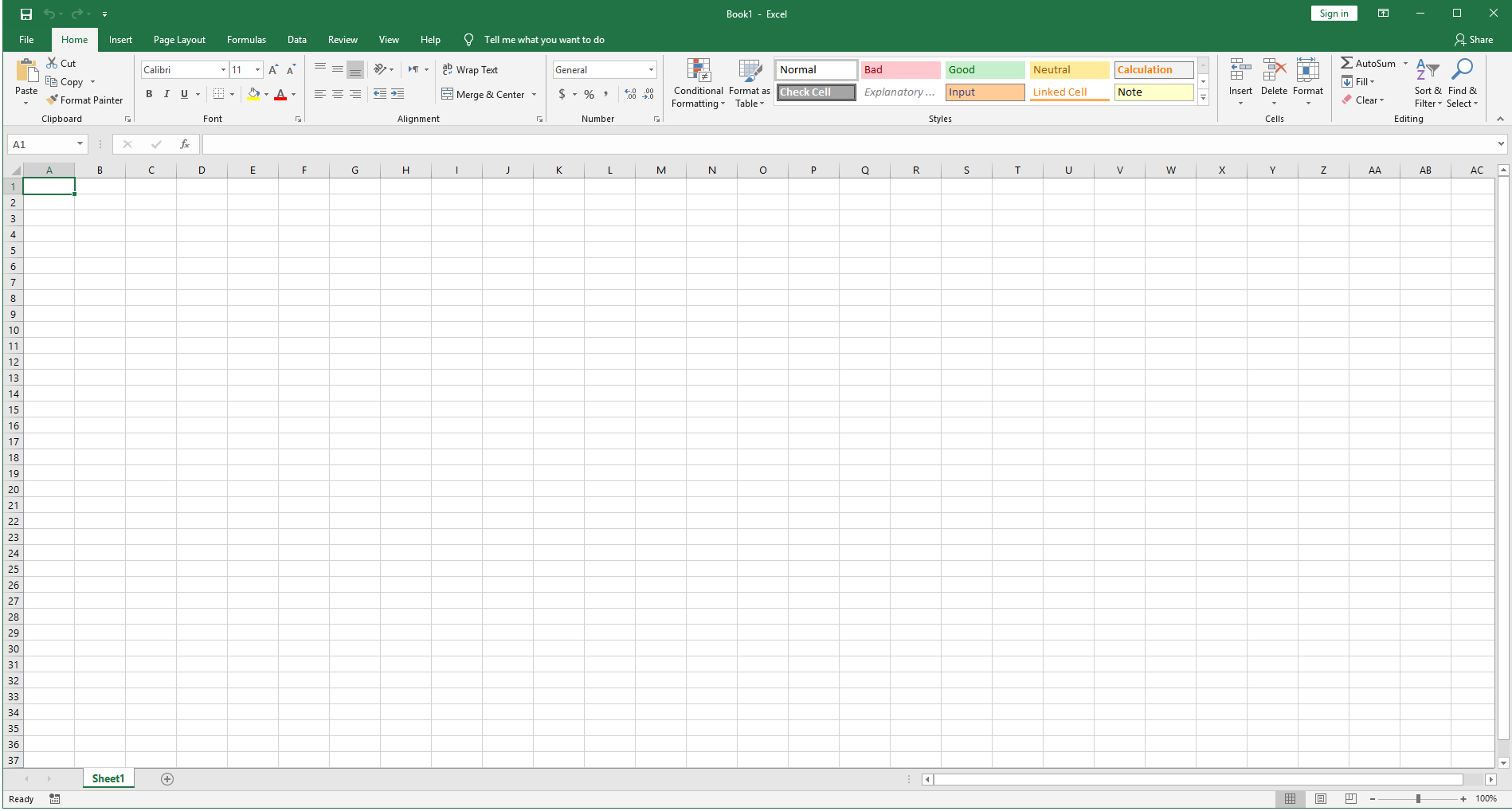Open the Sort & Filter tool
Image resolution: width=1512 pixels, height=811 pixels.
(x=1427, y=84)
